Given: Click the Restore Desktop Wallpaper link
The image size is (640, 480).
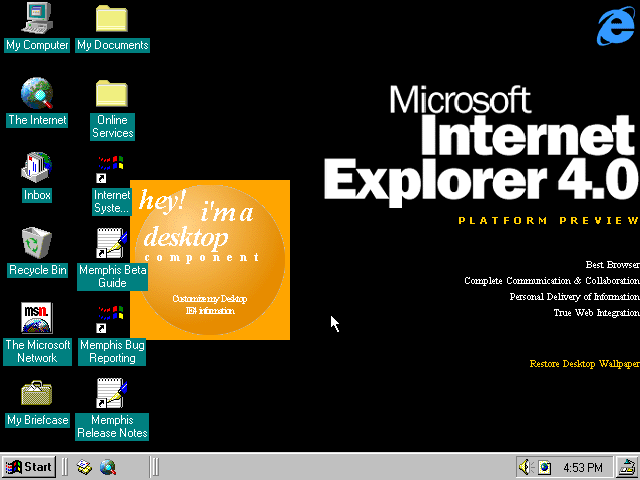Looking at the screenshot, I should pyautogui.click(x=584, y=364).
